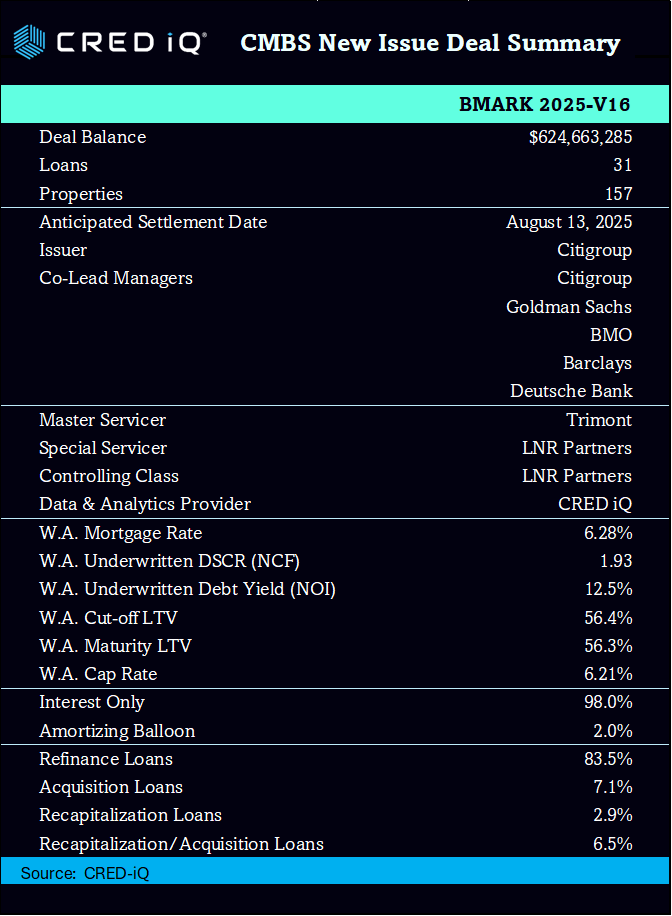This screenshot has height=916, width=672.
Task: Select Goldman Sachs co-lead manager entry
Action: (569, 307)
